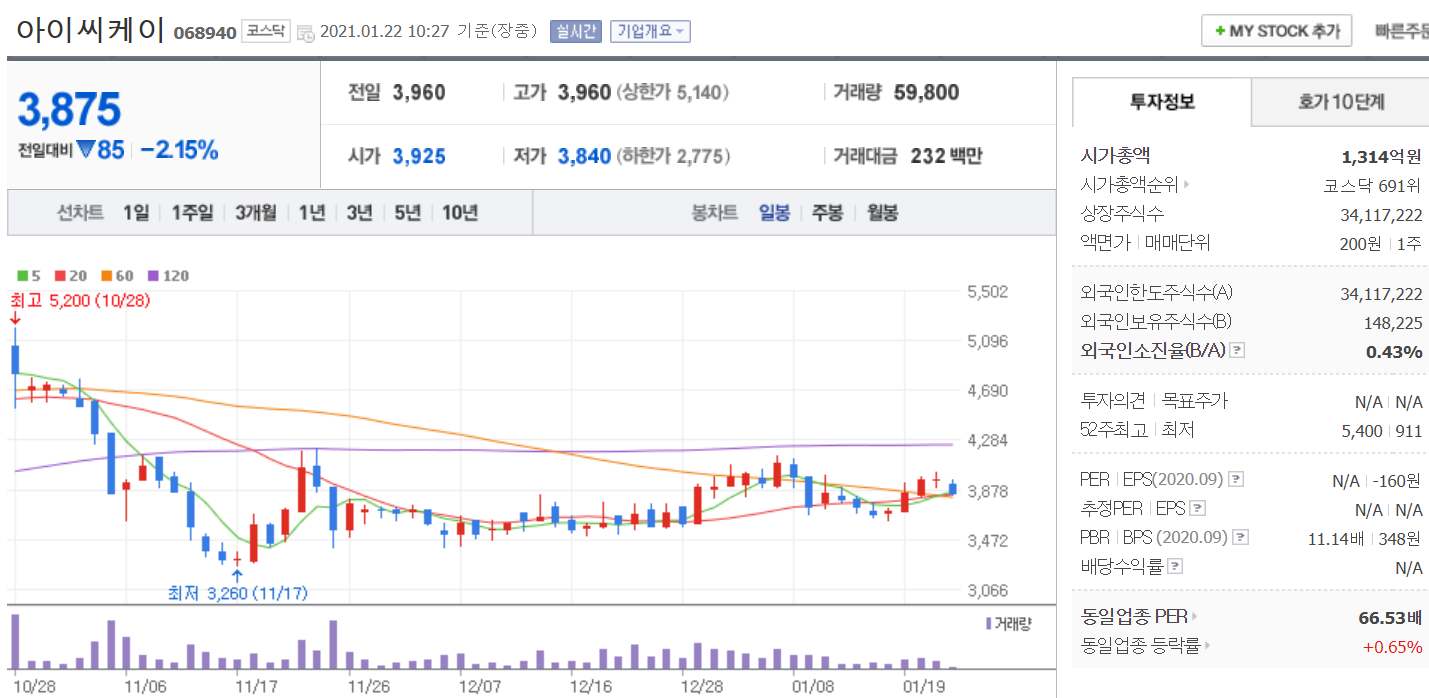The width and height of the screenshot is (1429, 698).
Task: Click help icon next to PBR BPS(2020.09)
Action: point(1240,538)
